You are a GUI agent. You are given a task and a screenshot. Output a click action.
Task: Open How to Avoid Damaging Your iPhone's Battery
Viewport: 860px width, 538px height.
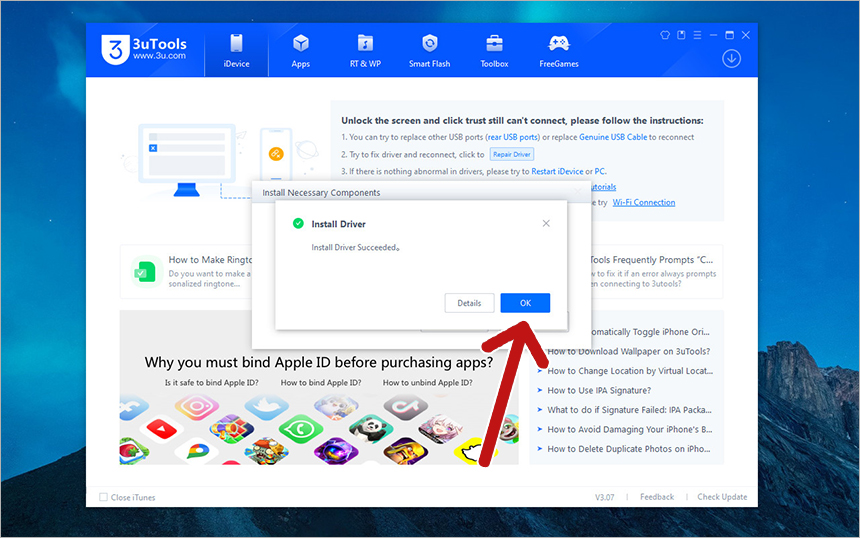(630, 429)
